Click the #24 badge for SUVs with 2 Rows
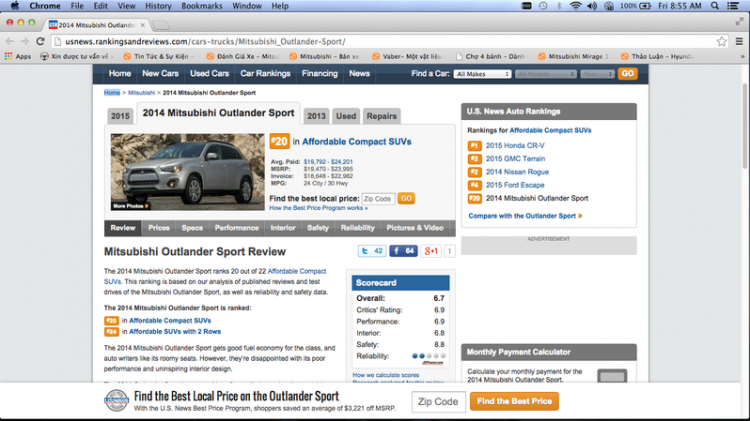This screenshot has width=750, height=421. [111, 332]
